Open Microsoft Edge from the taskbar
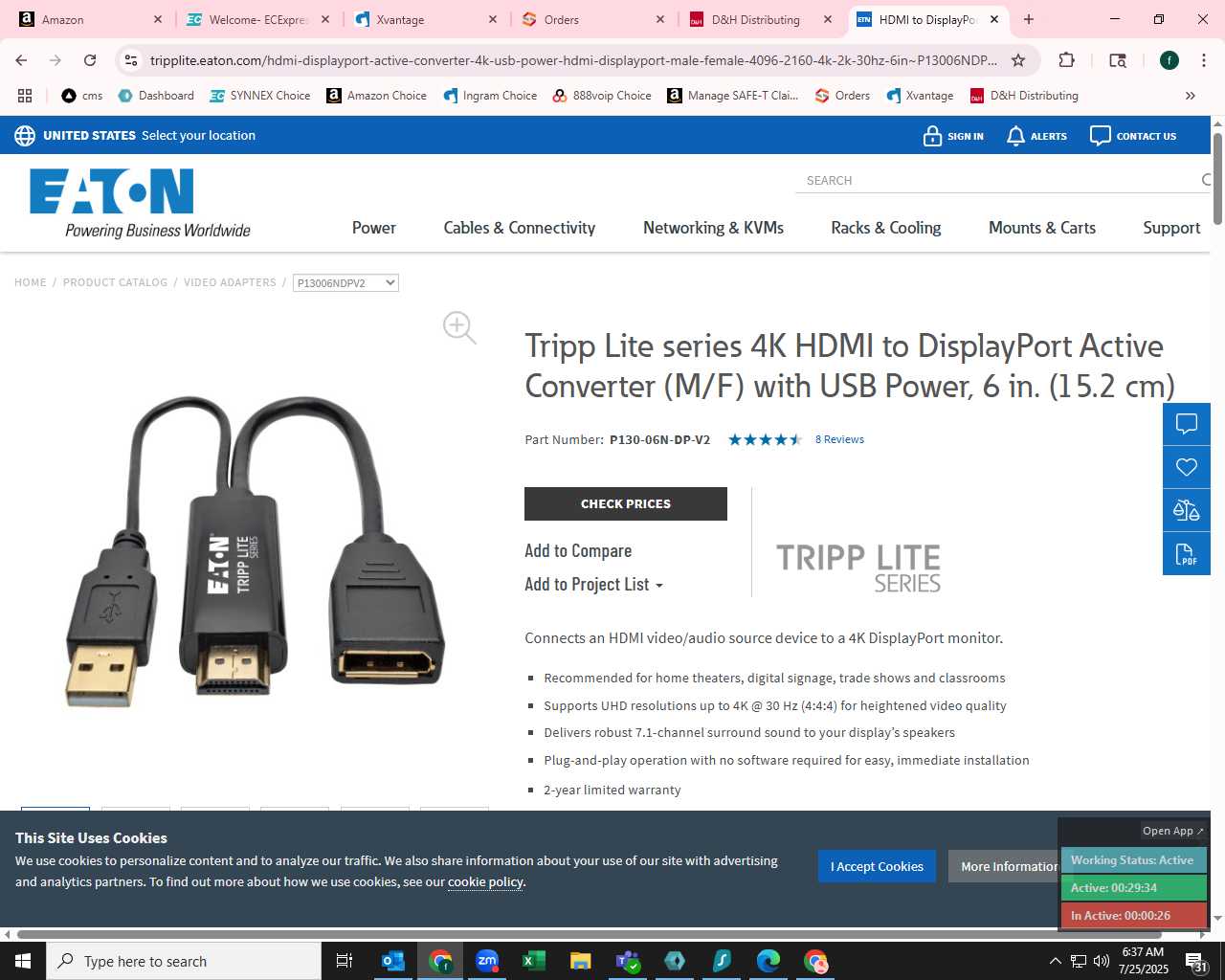The width and height of the screenshot is (1225, 980). click(x=768, y=961)
